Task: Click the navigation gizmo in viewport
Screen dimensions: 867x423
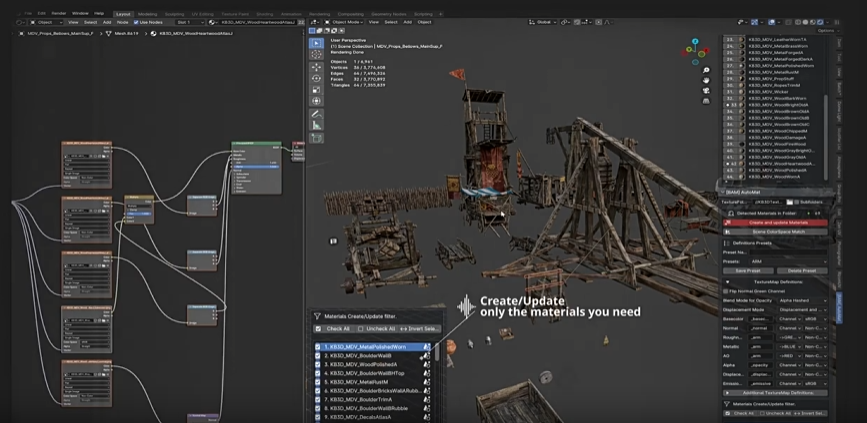Action: coord(694,49)
